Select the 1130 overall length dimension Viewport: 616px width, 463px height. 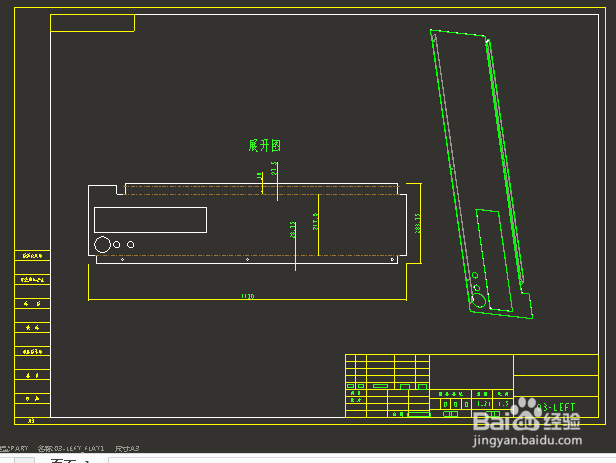[248, 296]
